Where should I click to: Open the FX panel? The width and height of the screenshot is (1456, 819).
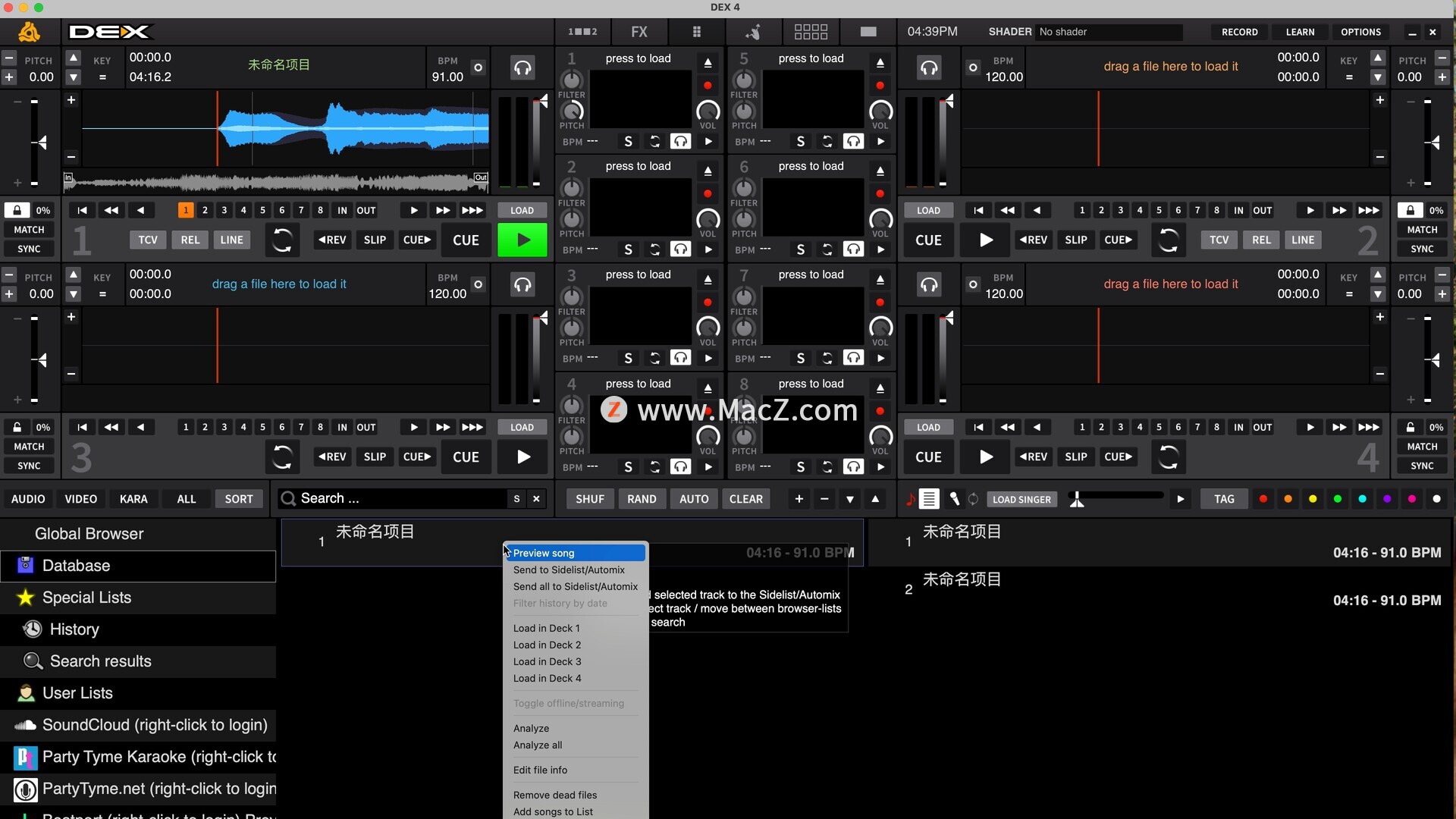coord(639,32)
